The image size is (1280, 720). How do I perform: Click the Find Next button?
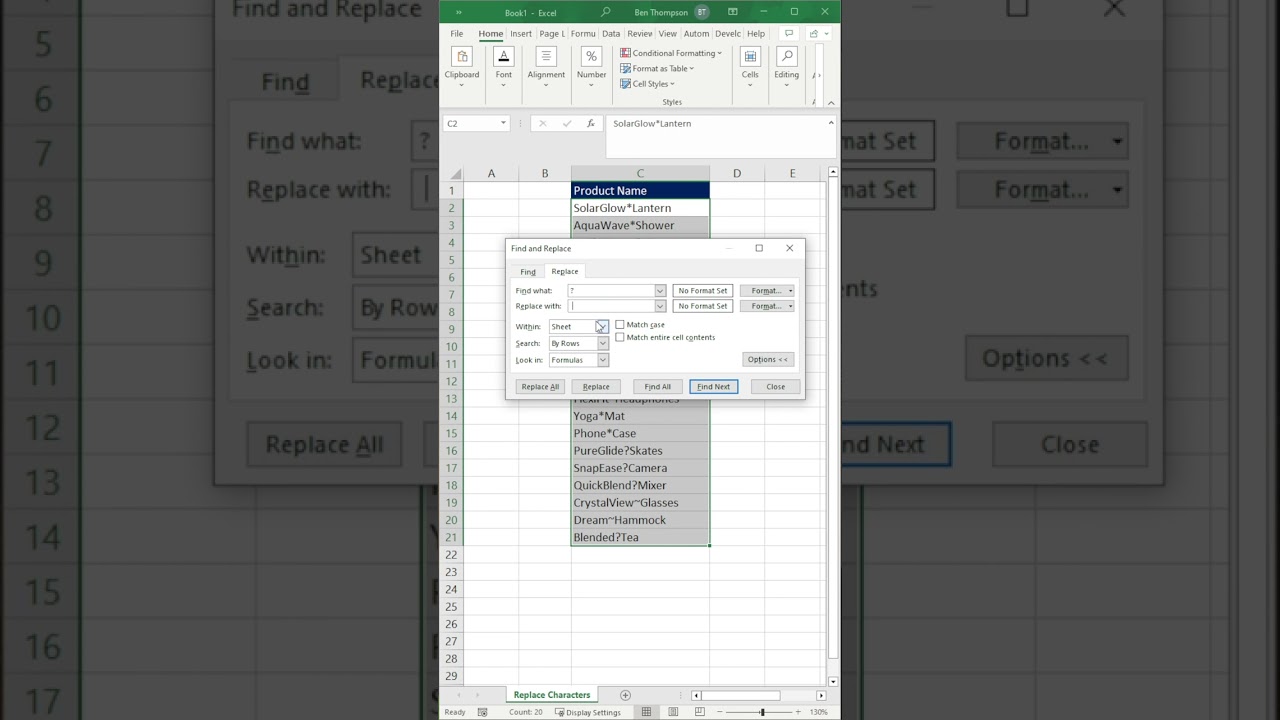coord(714,387)
